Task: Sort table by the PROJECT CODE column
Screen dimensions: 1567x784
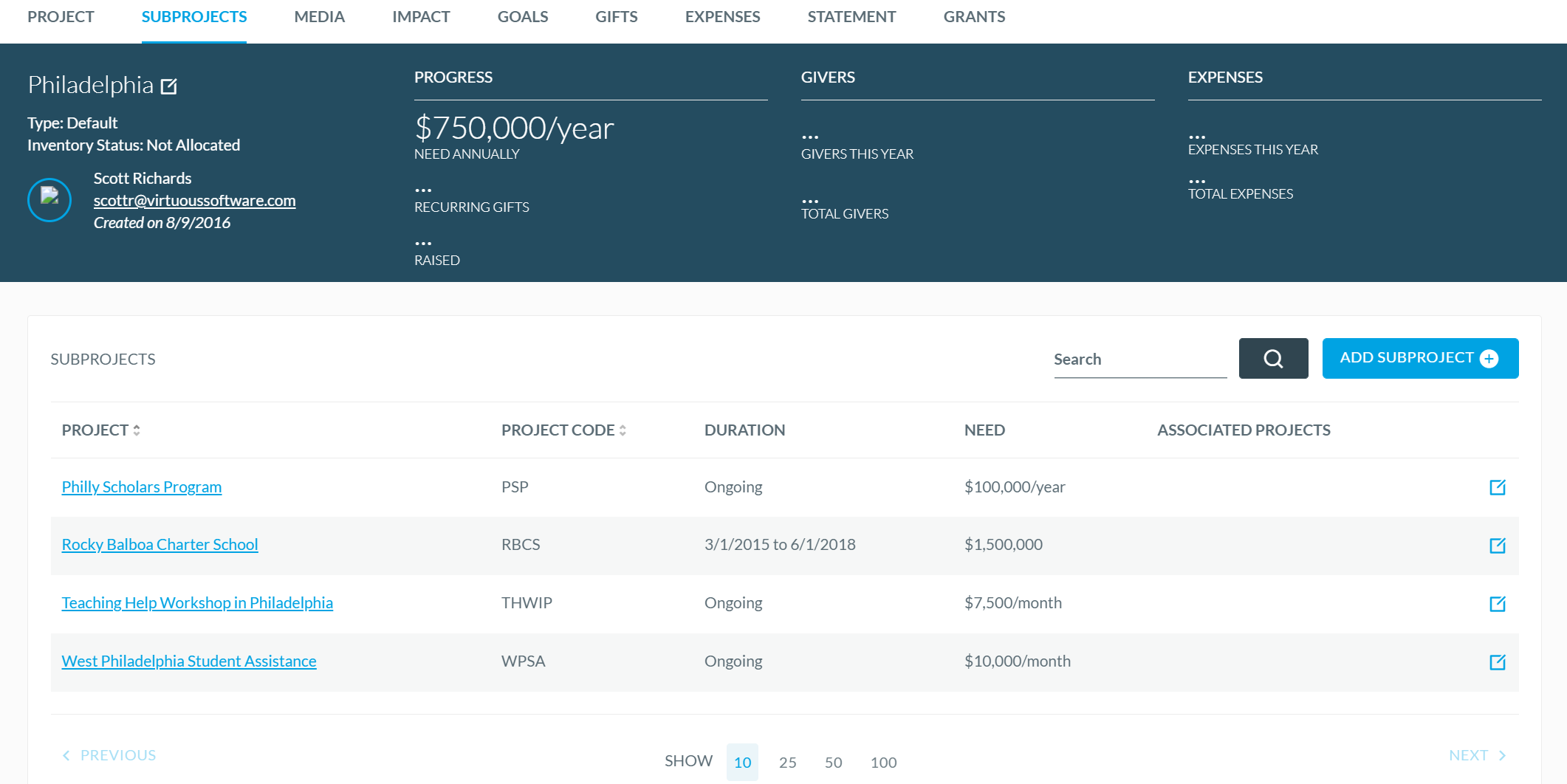Action: click(x=564, y=430)
